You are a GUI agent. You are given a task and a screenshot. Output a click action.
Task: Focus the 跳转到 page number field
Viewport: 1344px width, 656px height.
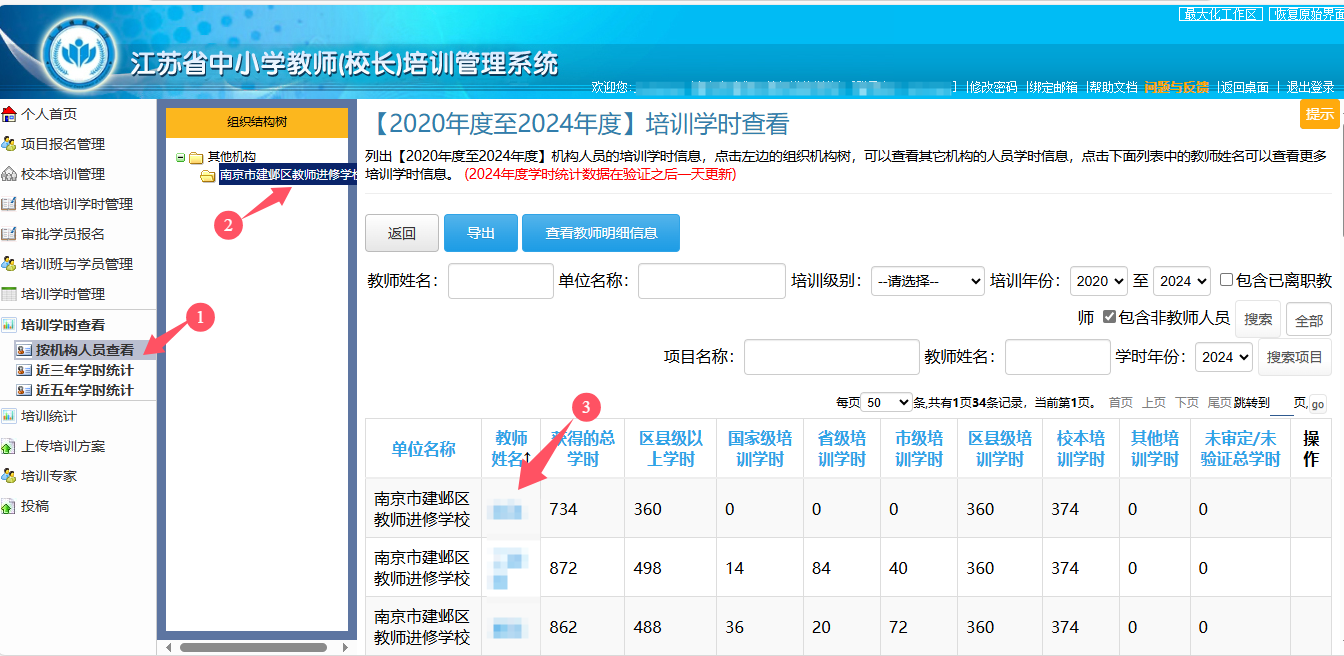tap(1281, 404)
